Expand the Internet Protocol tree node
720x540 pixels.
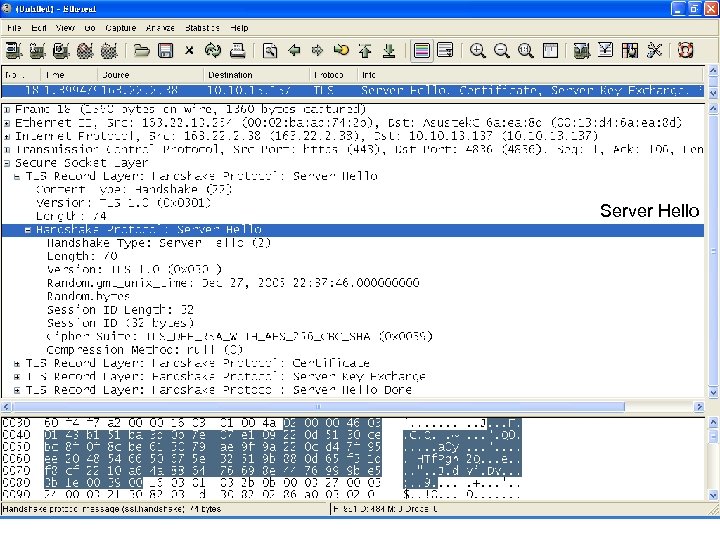click(7, 136)
